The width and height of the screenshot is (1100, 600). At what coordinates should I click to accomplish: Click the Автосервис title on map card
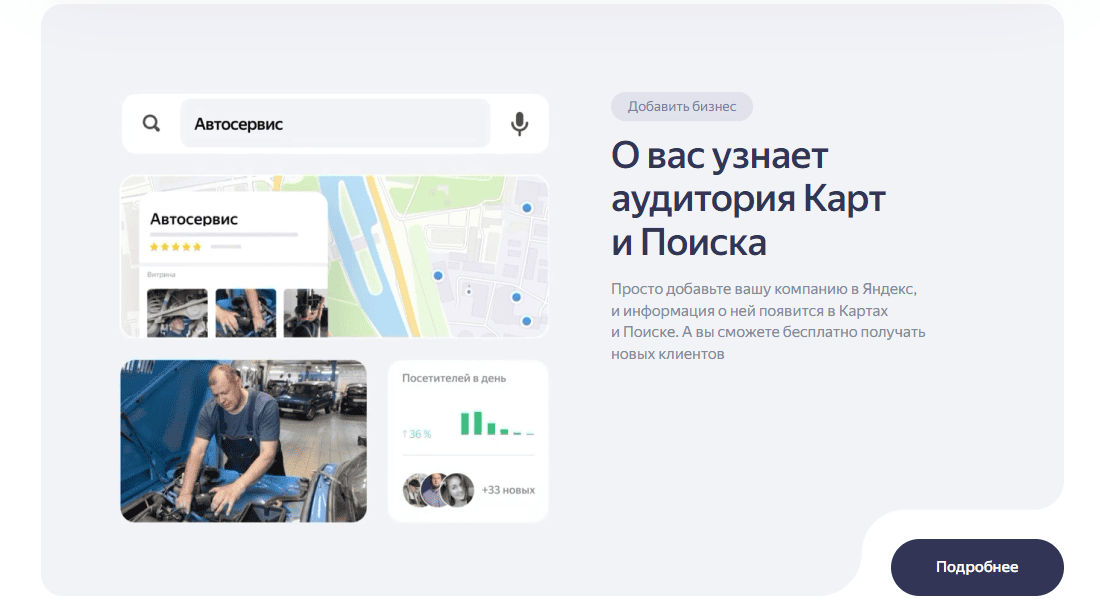click(x=194, y=219)
